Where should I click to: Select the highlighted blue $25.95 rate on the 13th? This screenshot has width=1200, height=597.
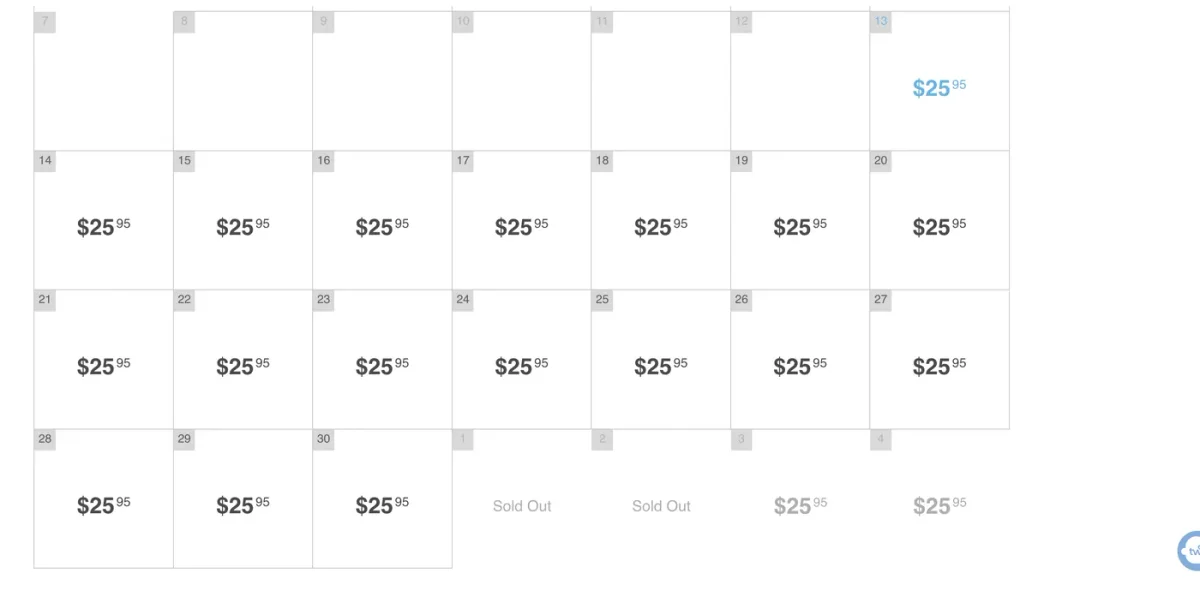[x=938, y=88]
